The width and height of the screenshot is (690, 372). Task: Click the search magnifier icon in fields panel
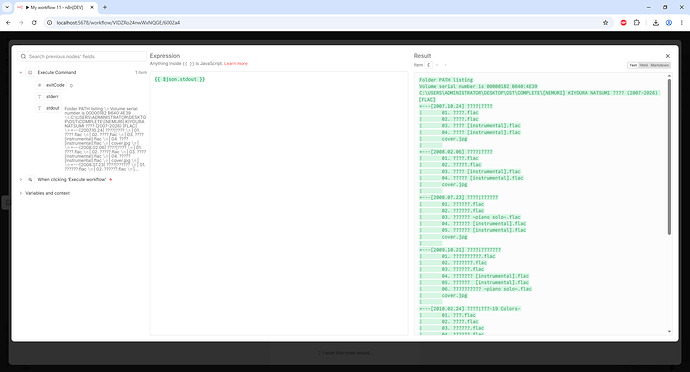[23, 56]
